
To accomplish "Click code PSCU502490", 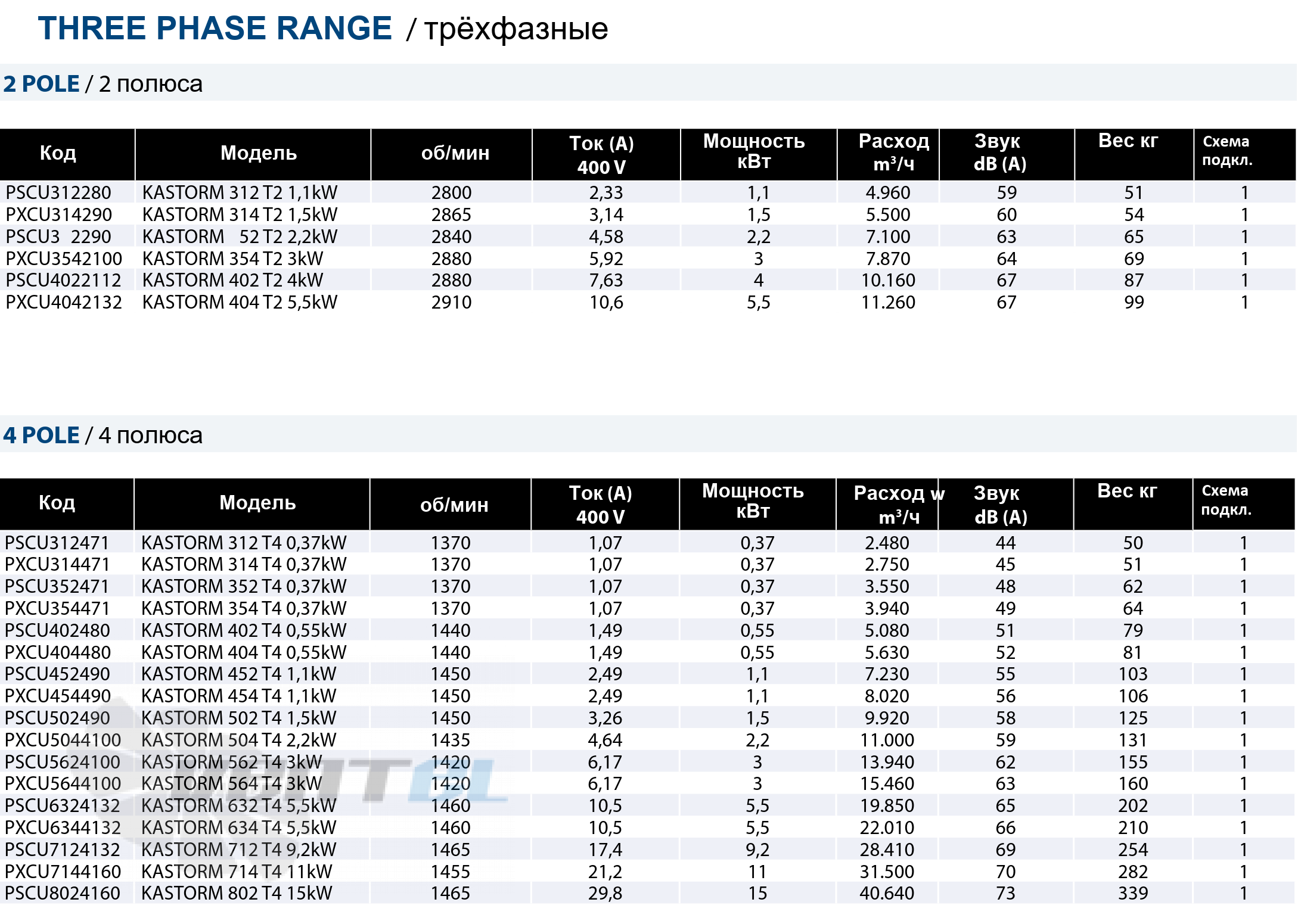I will [58, 718].
